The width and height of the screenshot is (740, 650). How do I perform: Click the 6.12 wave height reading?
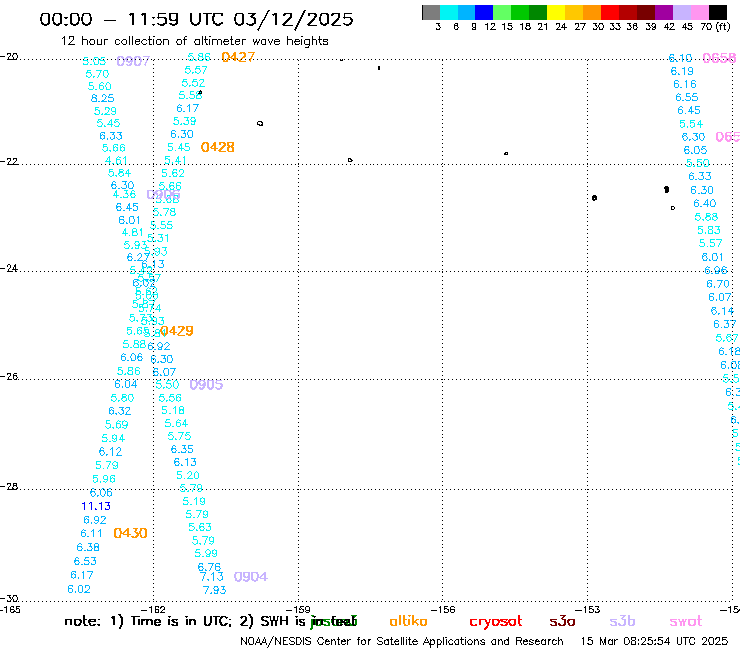tap(110, 452)
